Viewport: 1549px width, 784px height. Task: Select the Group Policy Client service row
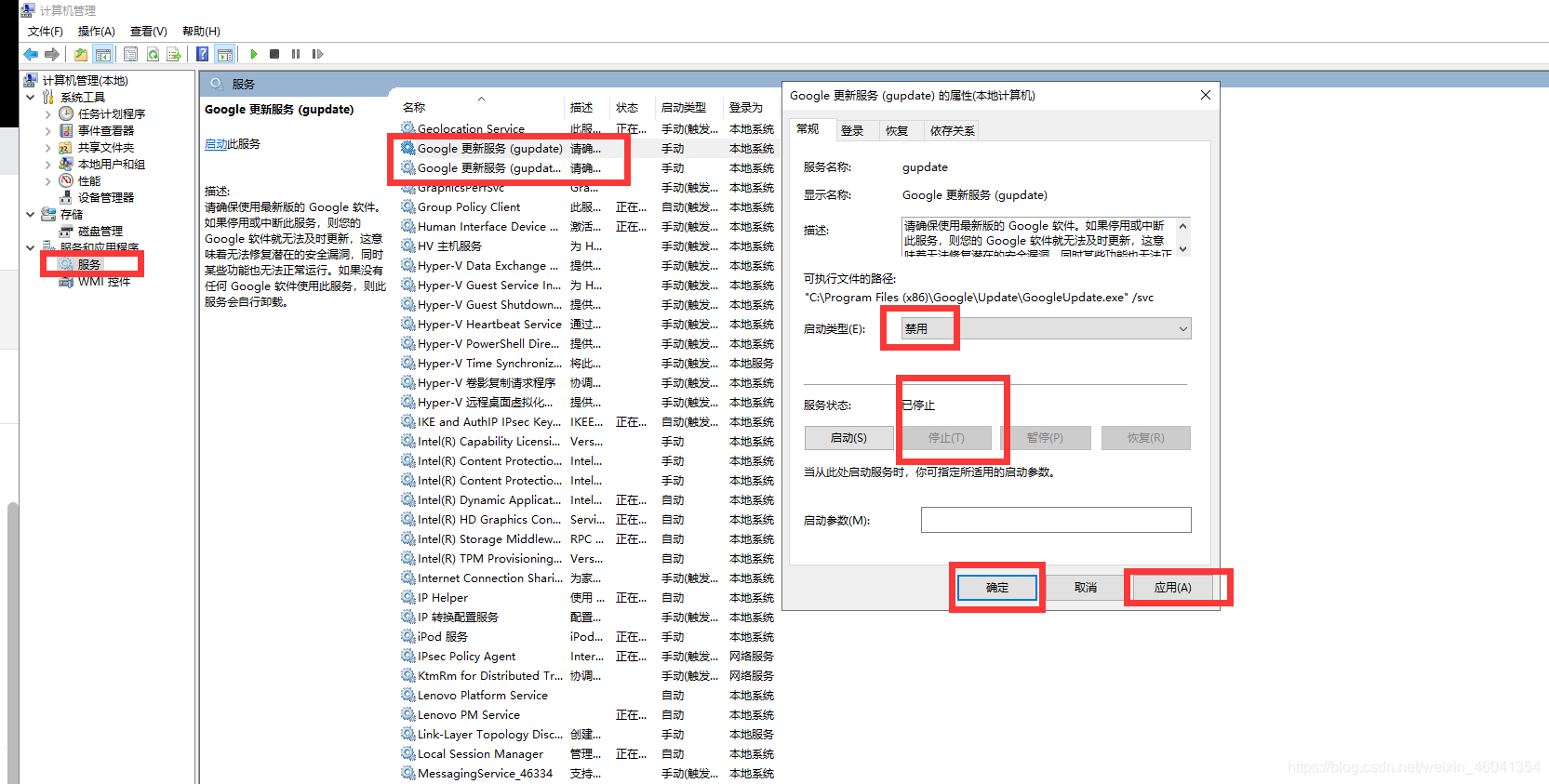[x=588, y=206]
